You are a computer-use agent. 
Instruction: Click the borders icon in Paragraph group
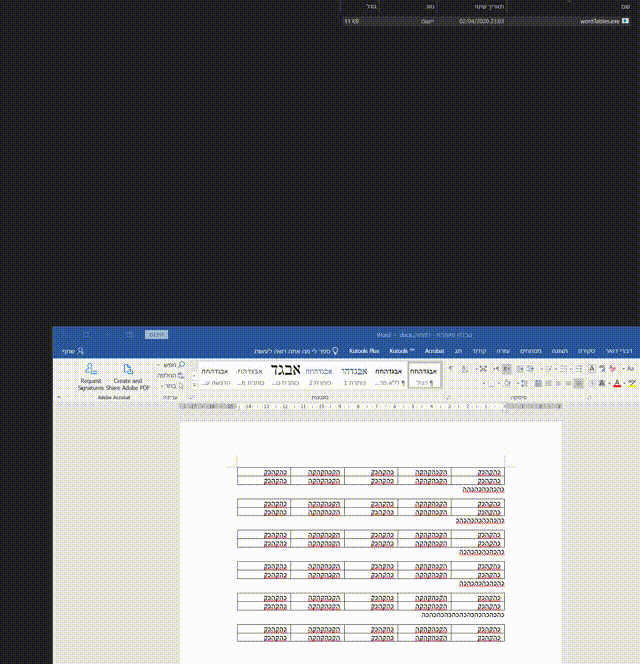[491, 384]
